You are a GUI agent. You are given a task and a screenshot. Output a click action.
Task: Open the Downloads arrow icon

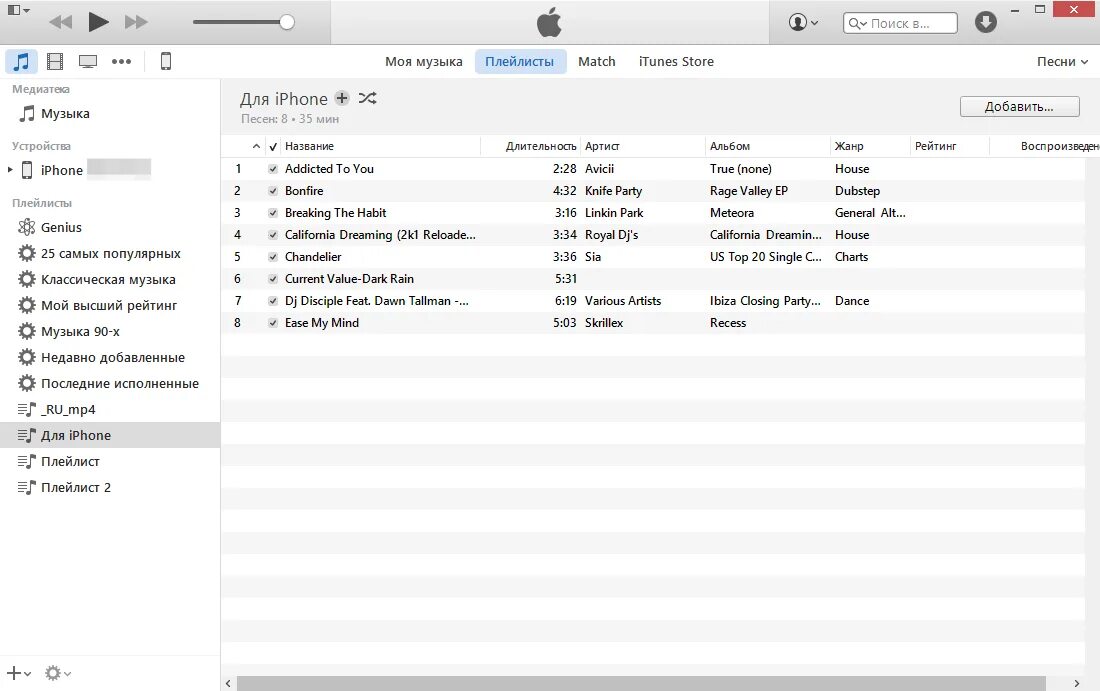tap(986, 22)
